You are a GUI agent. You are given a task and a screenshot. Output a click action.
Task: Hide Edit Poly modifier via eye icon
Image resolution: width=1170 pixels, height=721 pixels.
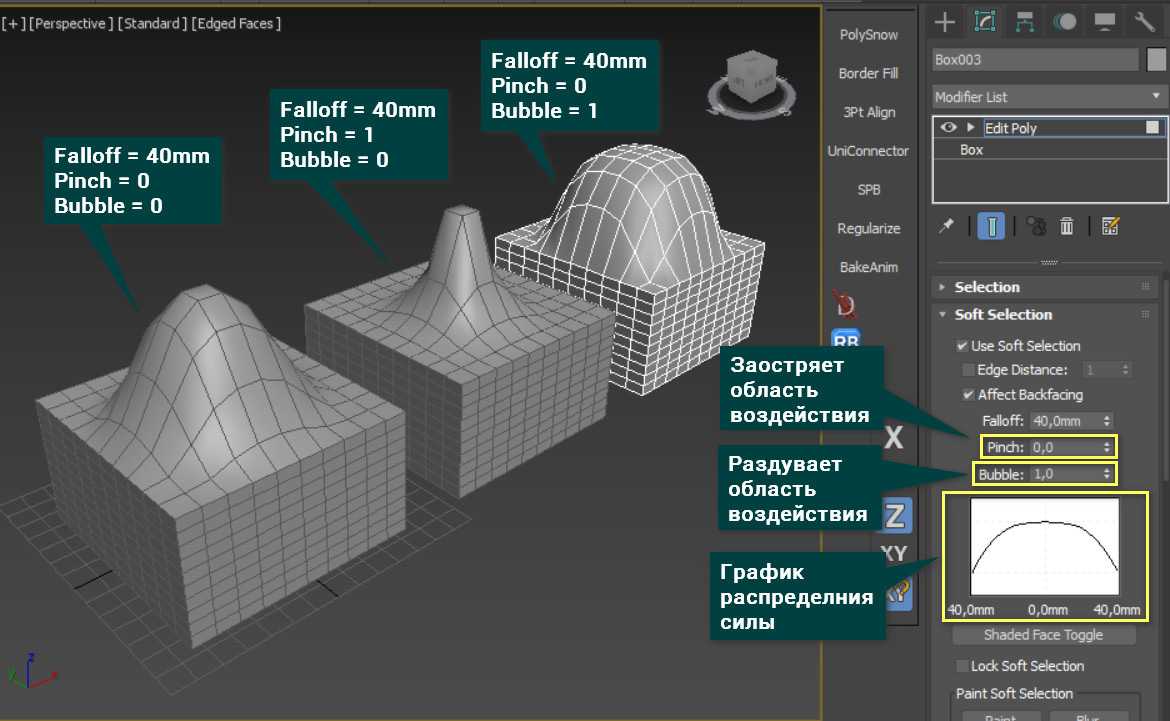947,128
